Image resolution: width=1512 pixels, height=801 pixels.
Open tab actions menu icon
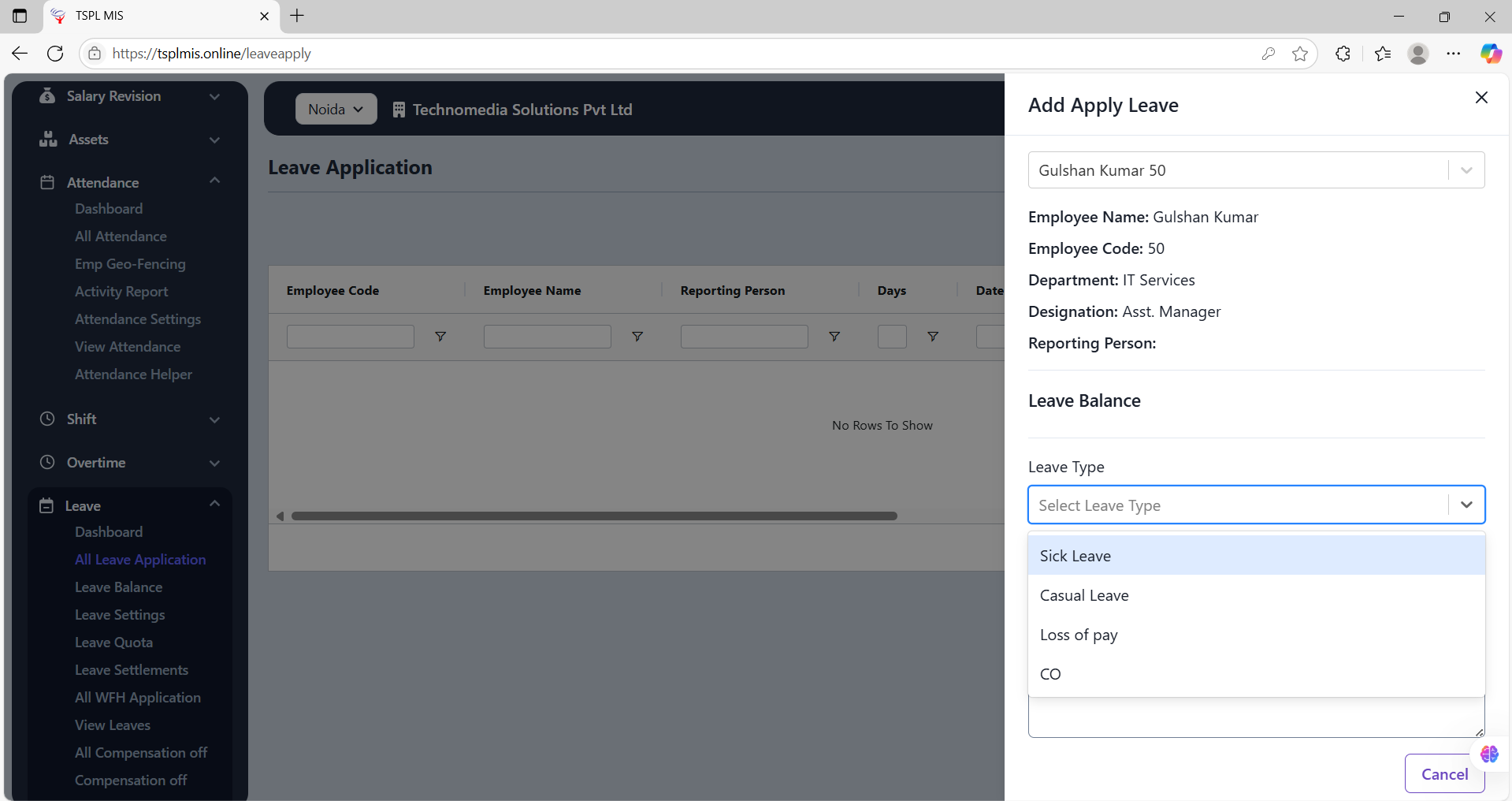tap(20, 16)
